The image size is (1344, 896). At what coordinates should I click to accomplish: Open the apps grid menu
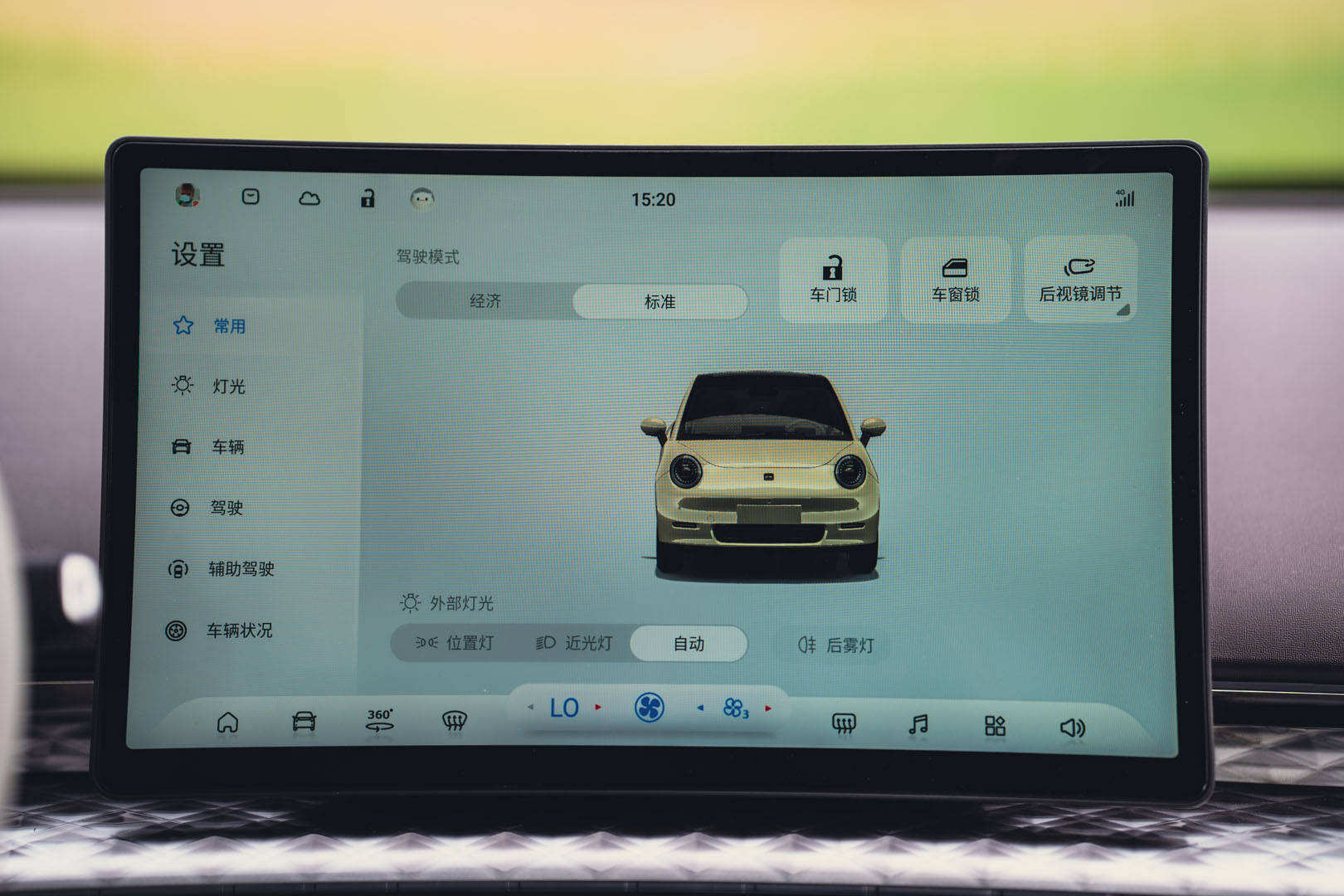995,726
